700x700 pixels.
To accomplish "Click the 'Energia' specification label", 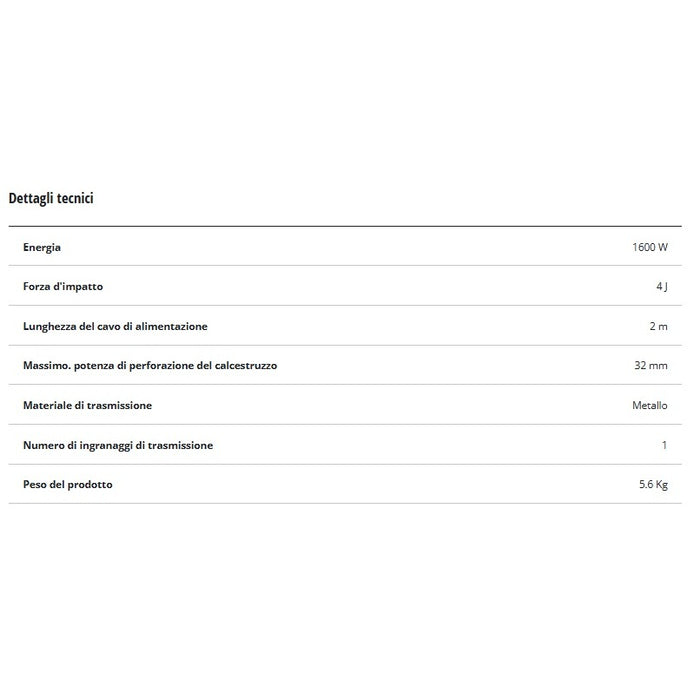I will coord(42,246).
